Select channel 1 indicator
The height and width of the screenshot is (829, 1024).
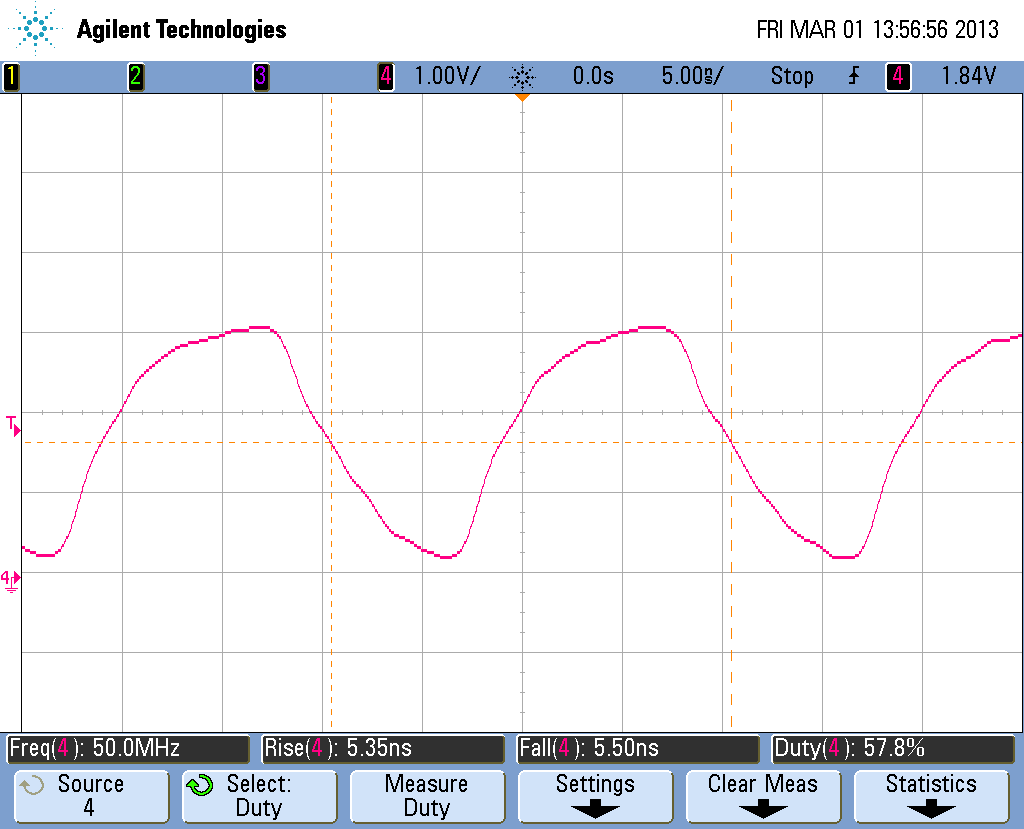(x=11, y=76)
